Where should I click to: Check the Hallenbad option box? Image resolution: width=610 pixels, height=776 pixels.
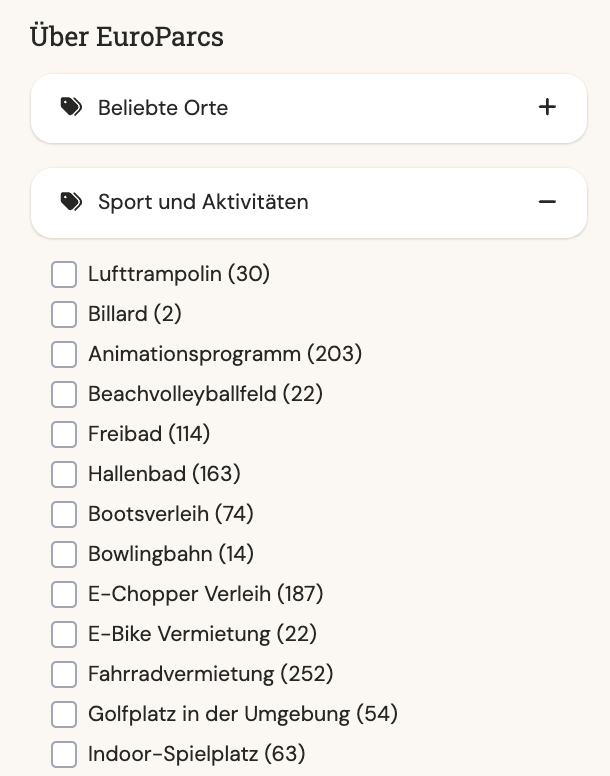click(64, 474)
